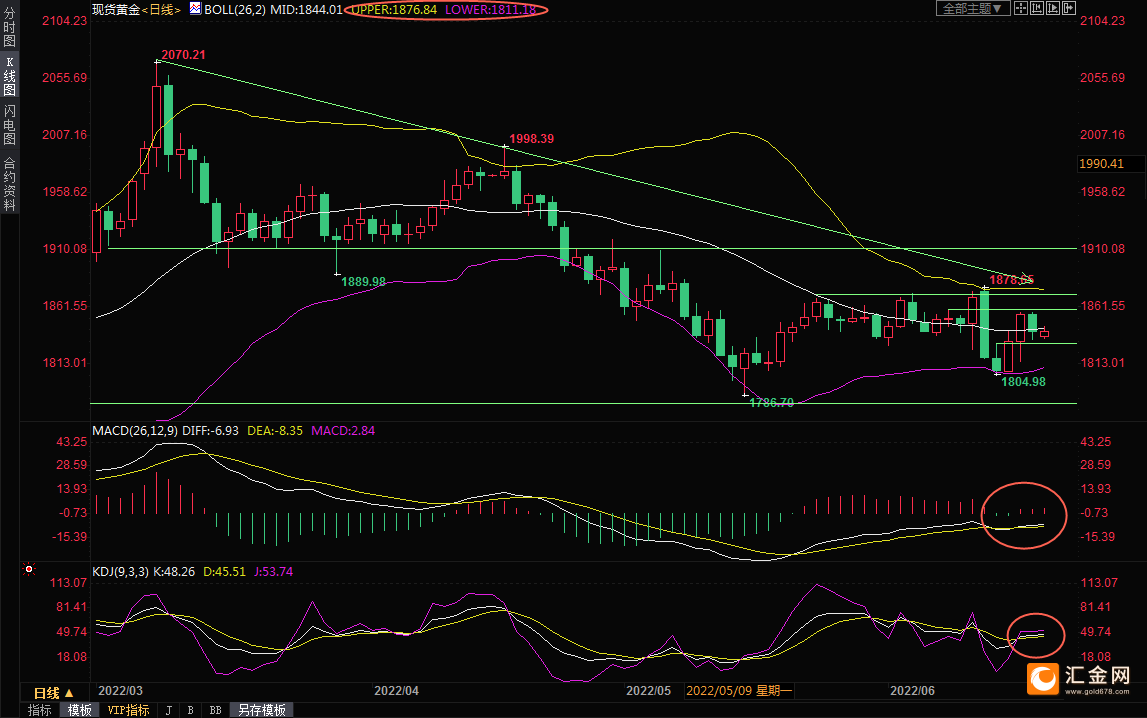Open the 日线 period selector
This screenshot has width=1147, height=718.
[x=54, y=692]
